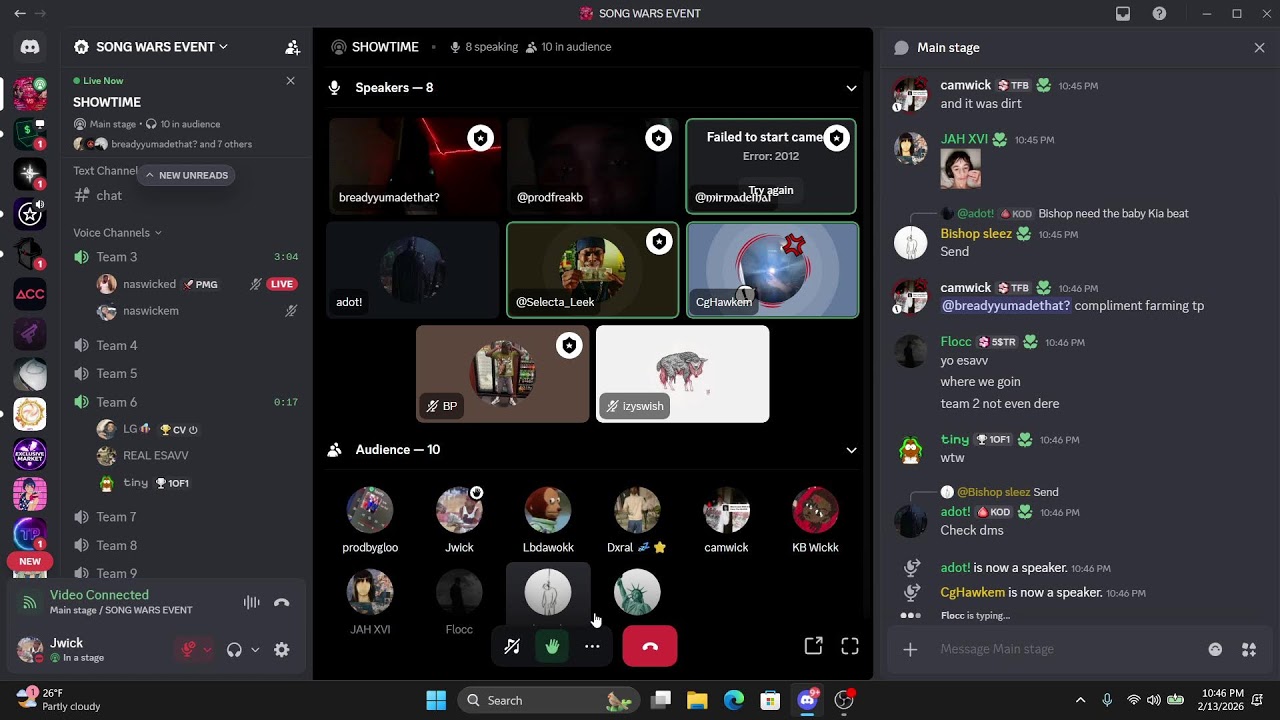This screenshot has width=1280, height=720.
Task: Toggle noise suppression waveform icon
Action: (252, 603)
